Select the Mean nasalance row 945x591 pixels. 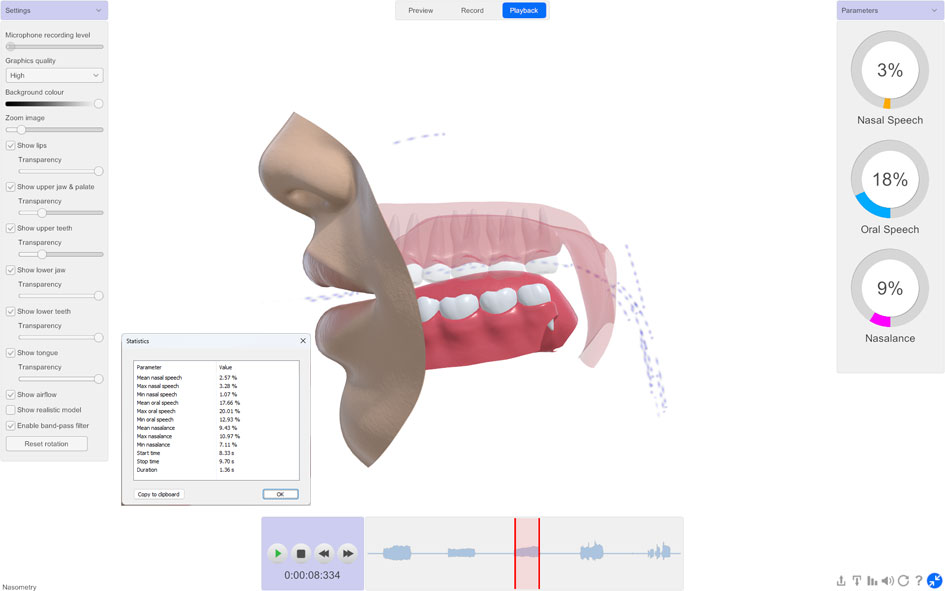pyautogui.click(x=216, y=428)
